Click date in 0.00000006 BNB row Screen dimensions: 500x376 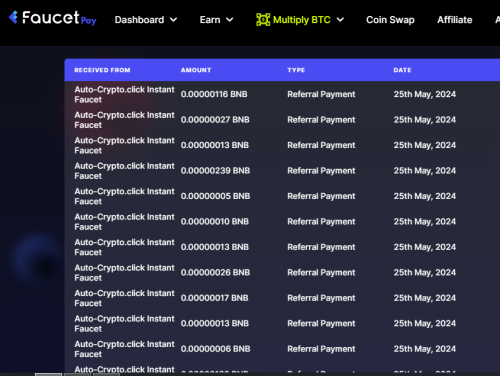point(425,349)
